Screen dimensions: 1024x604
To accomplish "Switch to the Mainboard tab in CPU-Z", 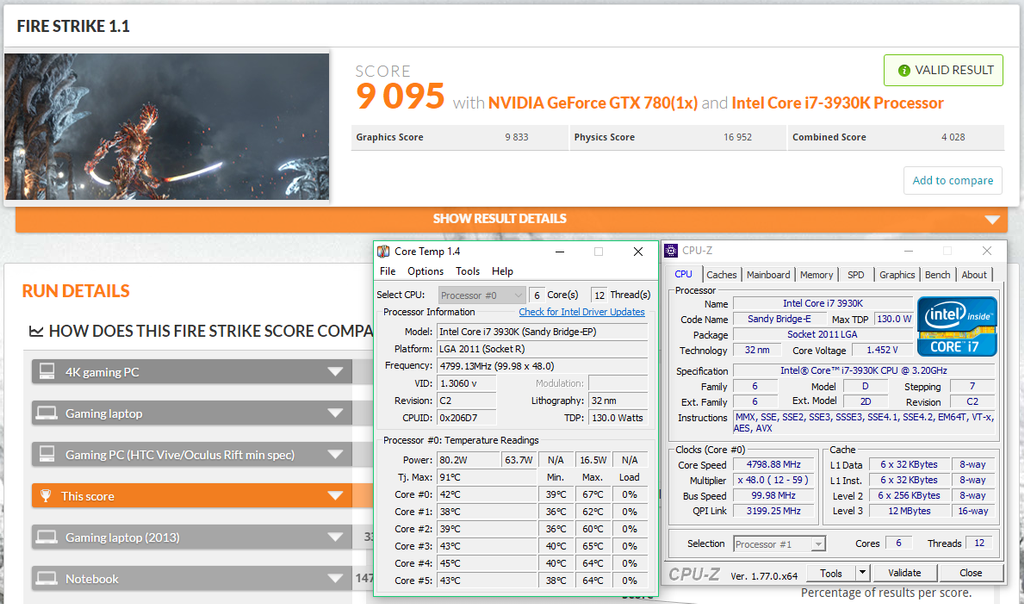I will point(768,275).
